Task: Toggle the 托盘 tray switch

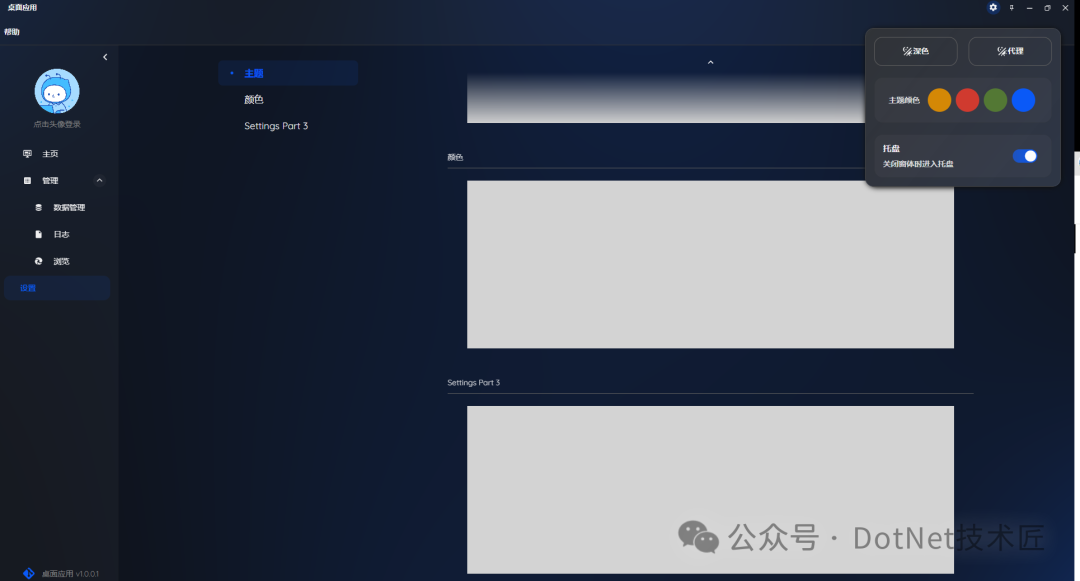Action: pyautogui.click(x=1025, y=156)
